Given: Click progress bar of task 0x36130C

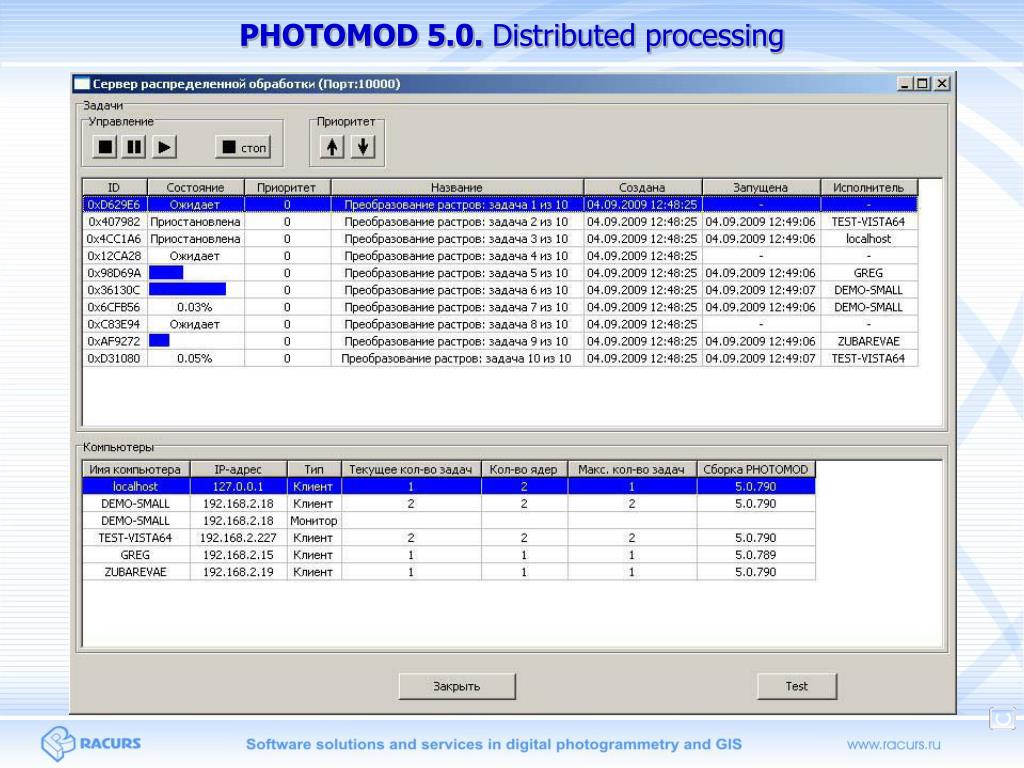Looking at the screenshot, I should (187, 289).
